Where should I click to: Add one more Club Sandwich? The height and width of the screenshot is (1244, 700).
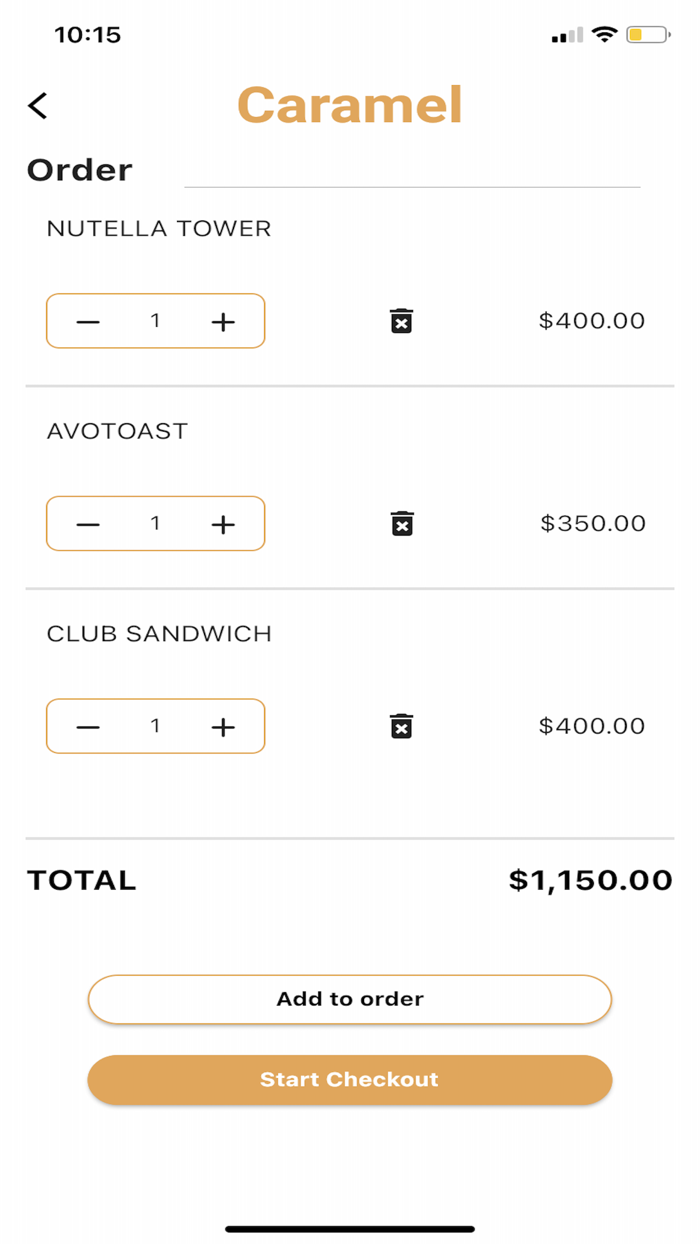pyautogui.click(x=222, y=727)
